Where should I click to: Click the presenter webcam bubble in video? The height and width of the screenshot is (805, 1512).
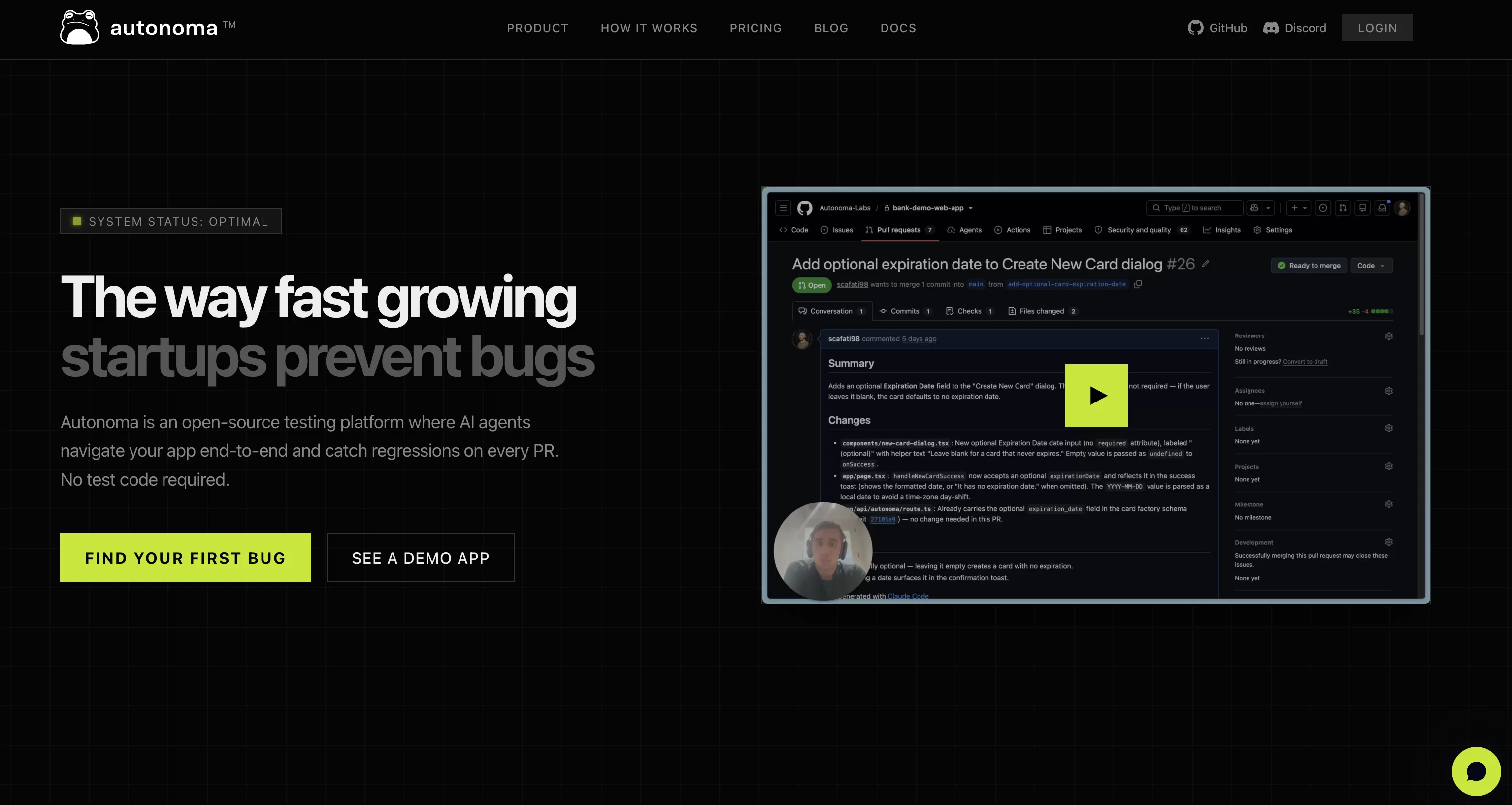(823, 551)
